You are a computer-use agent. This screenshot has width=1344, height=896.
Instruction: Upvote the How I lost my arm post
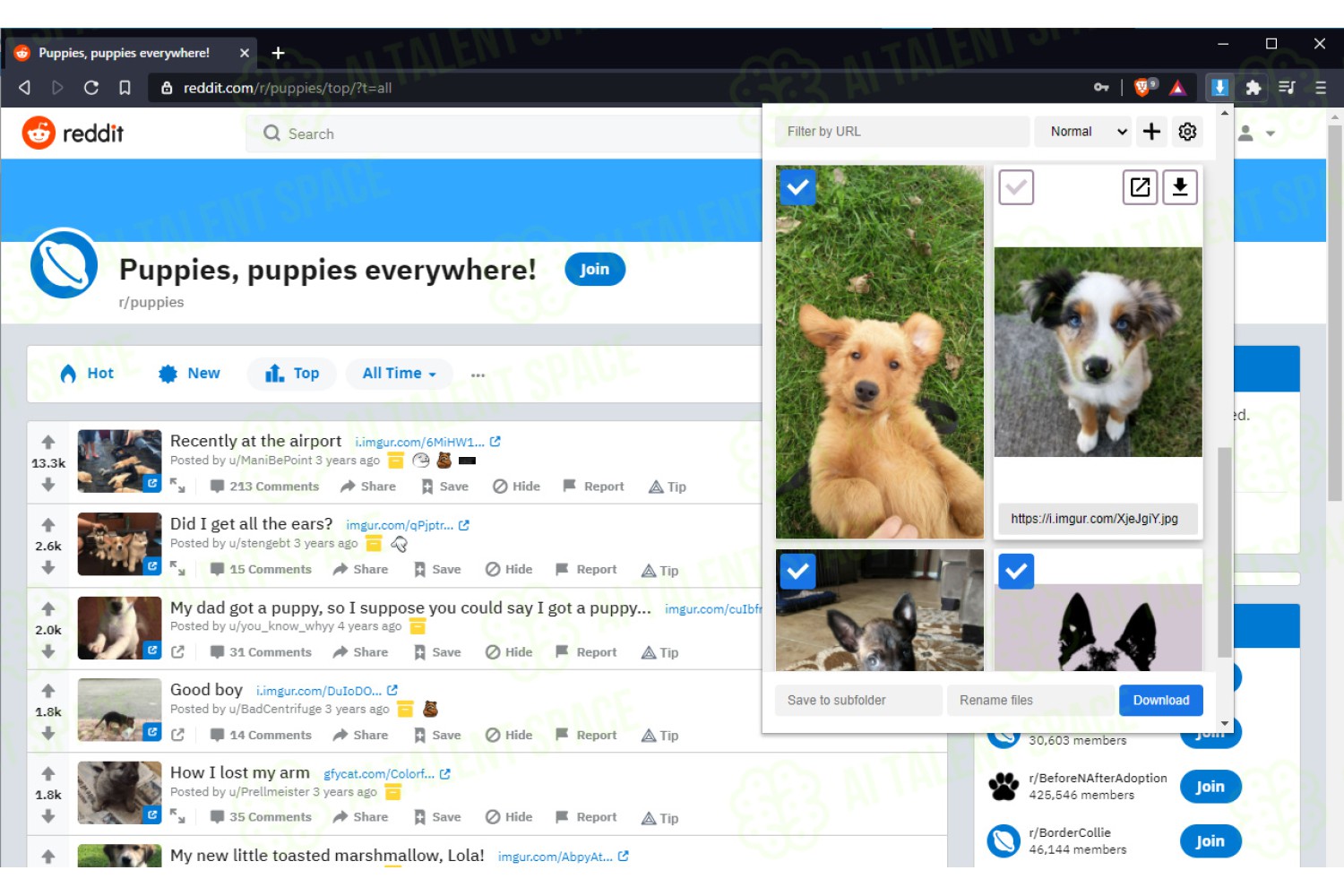coord(48,773)
